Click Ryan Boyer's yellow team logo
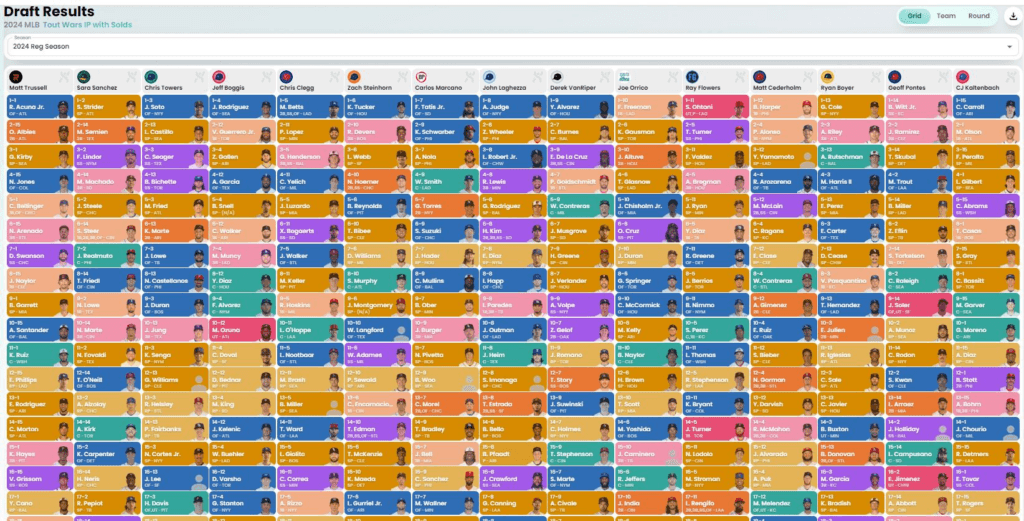 [826, 76]
